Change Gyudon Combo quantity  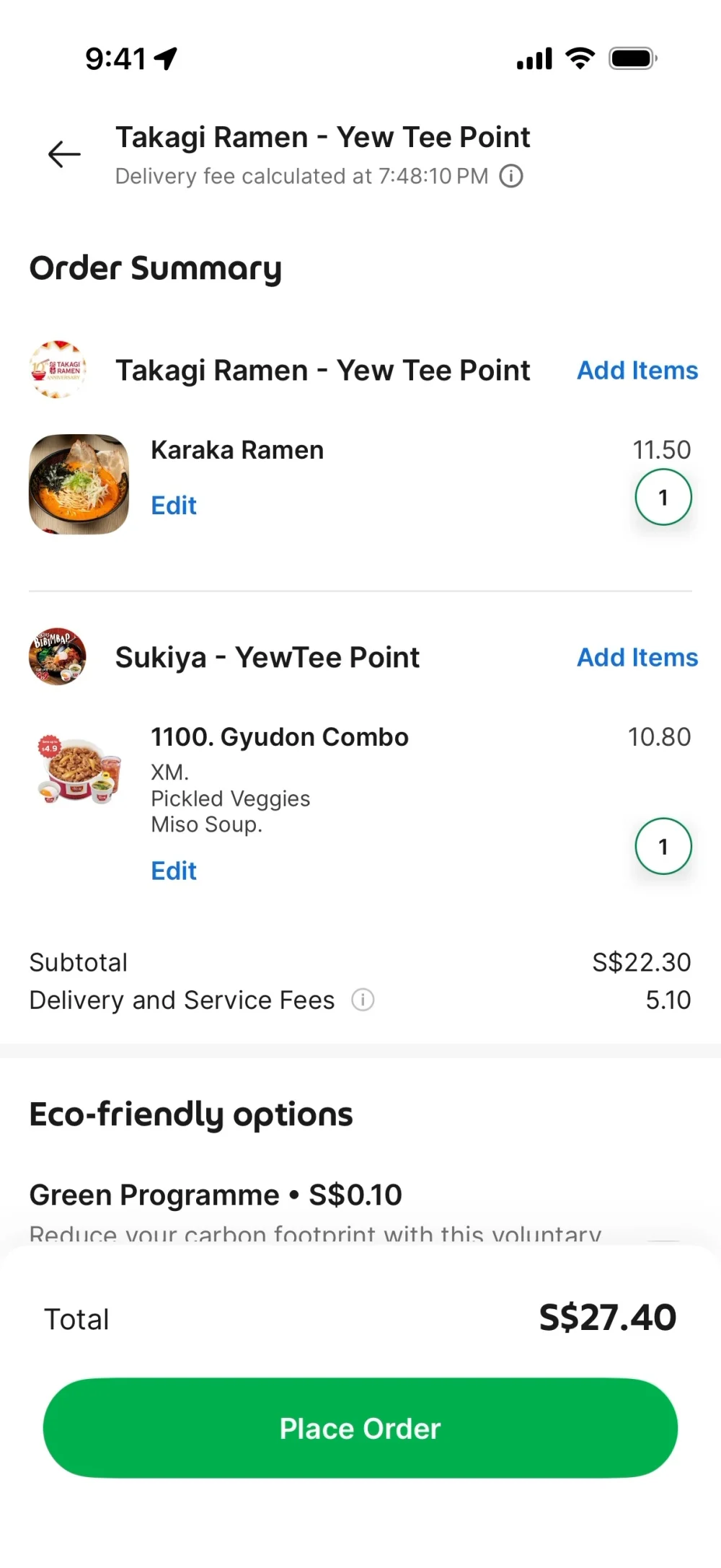coord(663,846)
